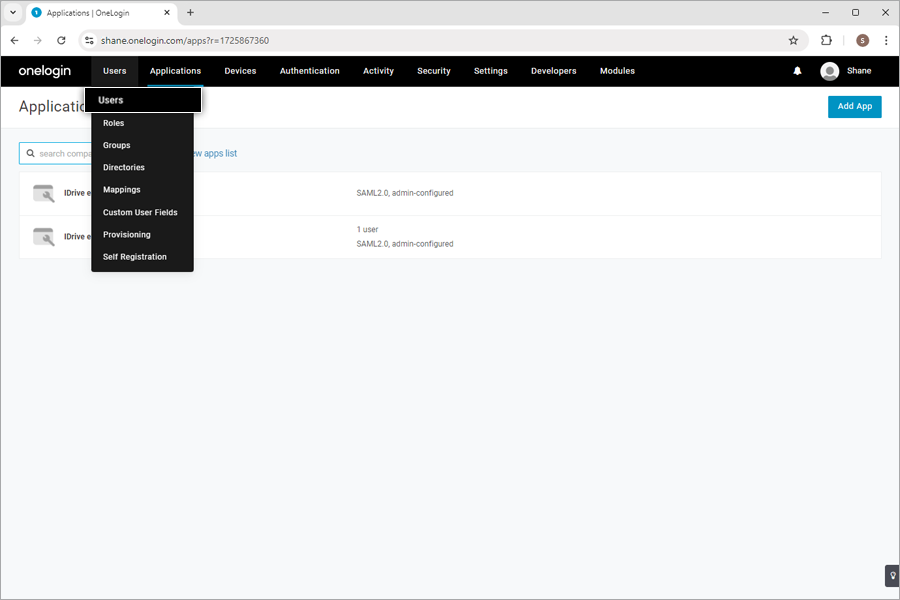Click the first row's SAML2.0 admin-configured text
This screenshot has height=600, width=900.
(405, 193)
